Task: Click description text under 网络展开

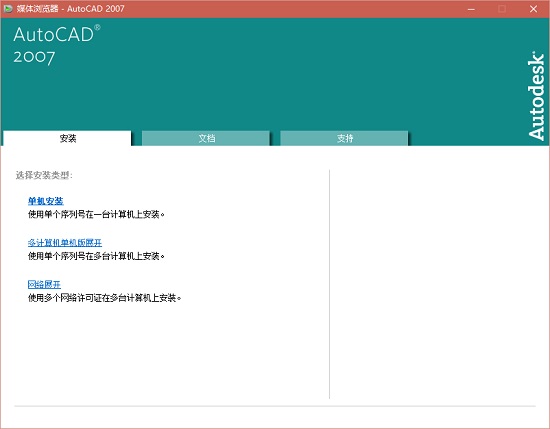Action: click(105, 298)
